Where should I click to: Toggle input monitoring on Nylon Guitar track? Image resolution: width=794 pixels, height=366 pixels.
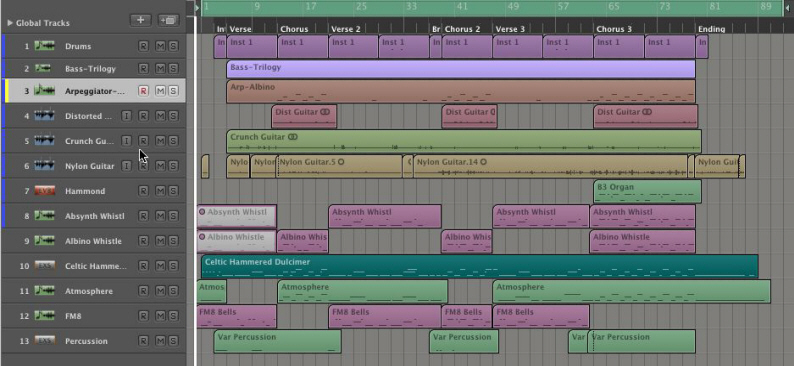click(127, 166)
